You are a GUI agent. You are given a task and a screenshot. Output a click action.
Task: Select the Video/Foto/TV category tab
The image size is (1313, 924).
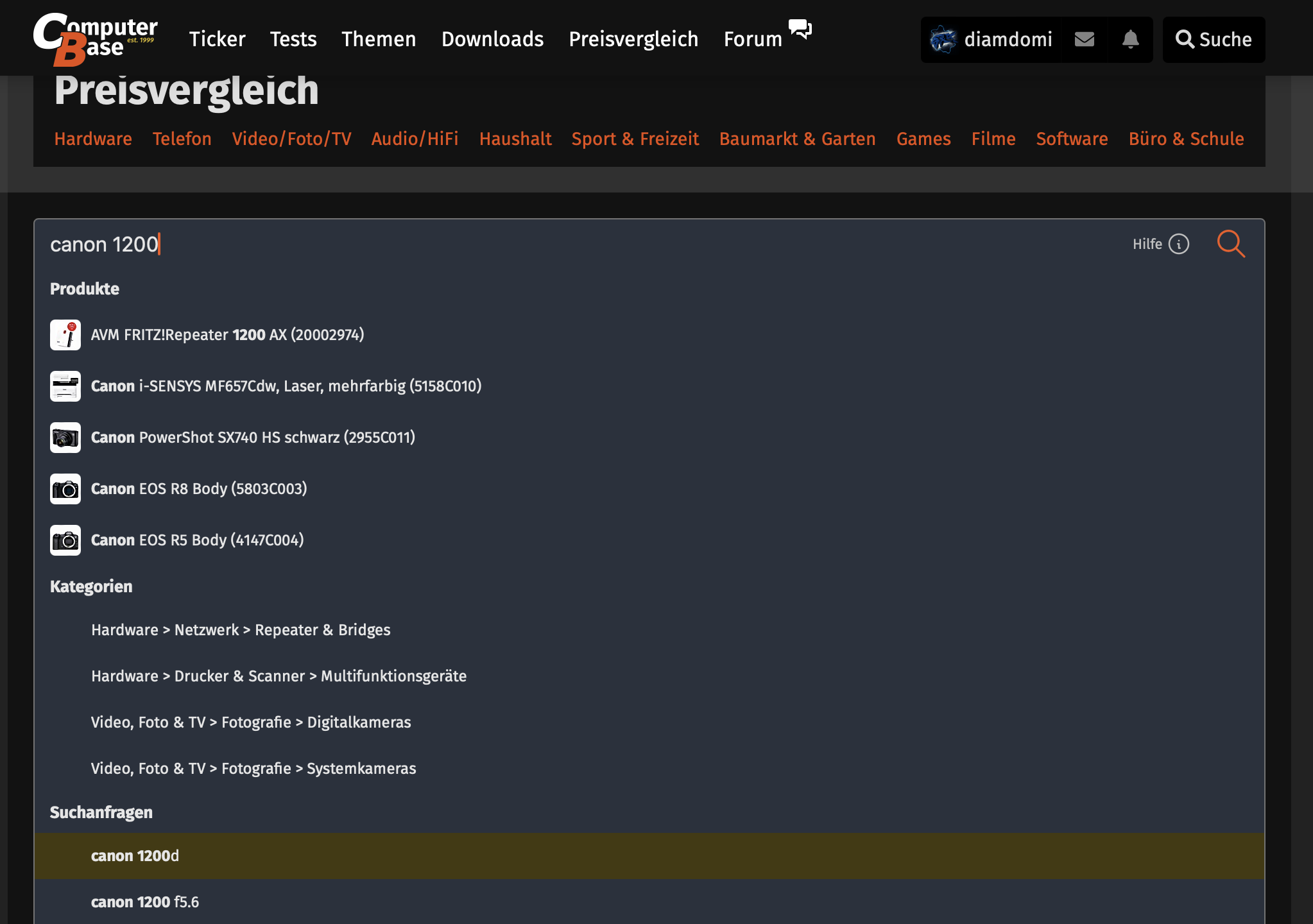(291, 139)
